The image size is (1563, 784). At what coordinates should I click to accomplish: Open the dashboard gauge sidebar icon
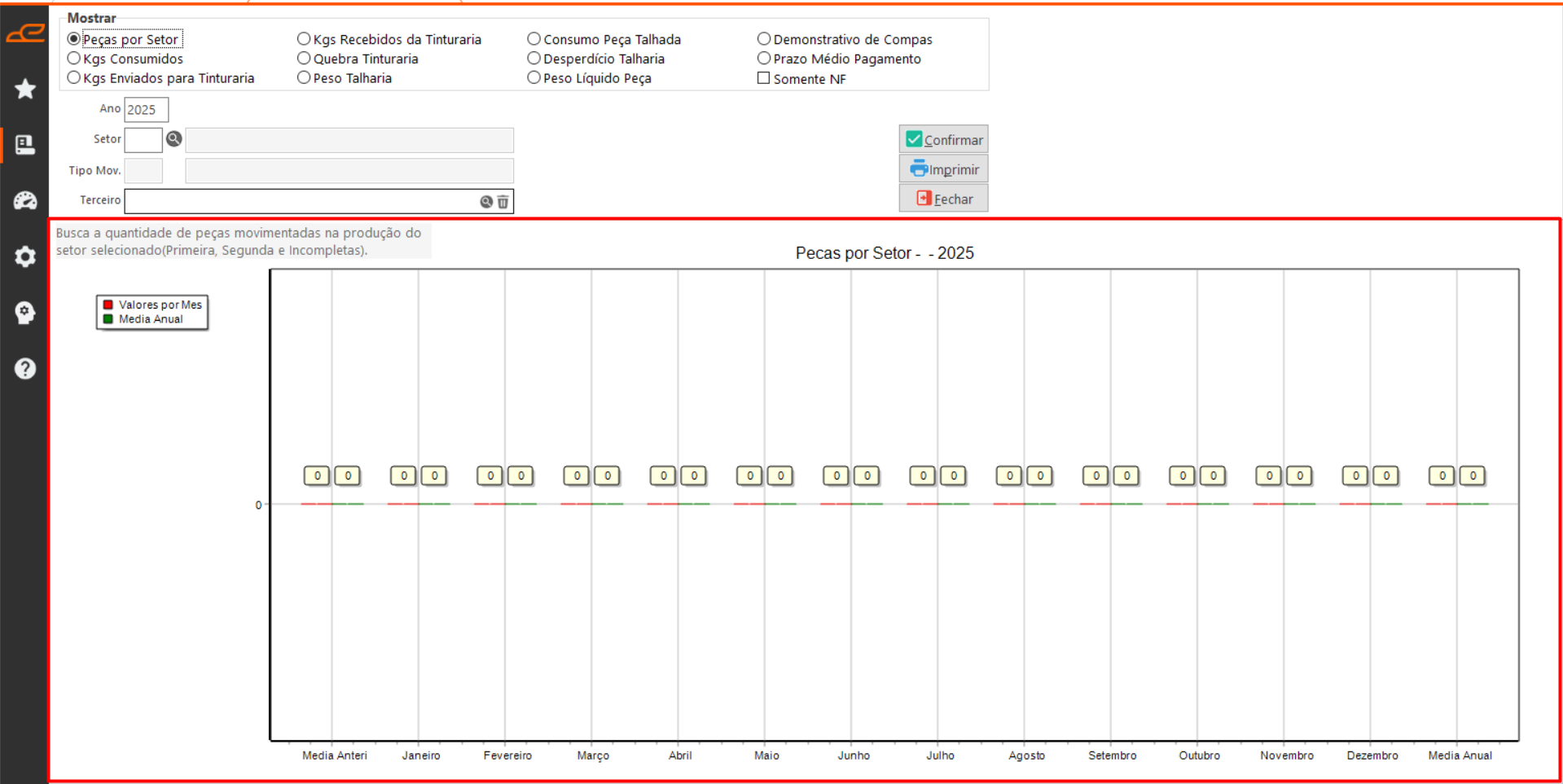click(x=25, y=201)
